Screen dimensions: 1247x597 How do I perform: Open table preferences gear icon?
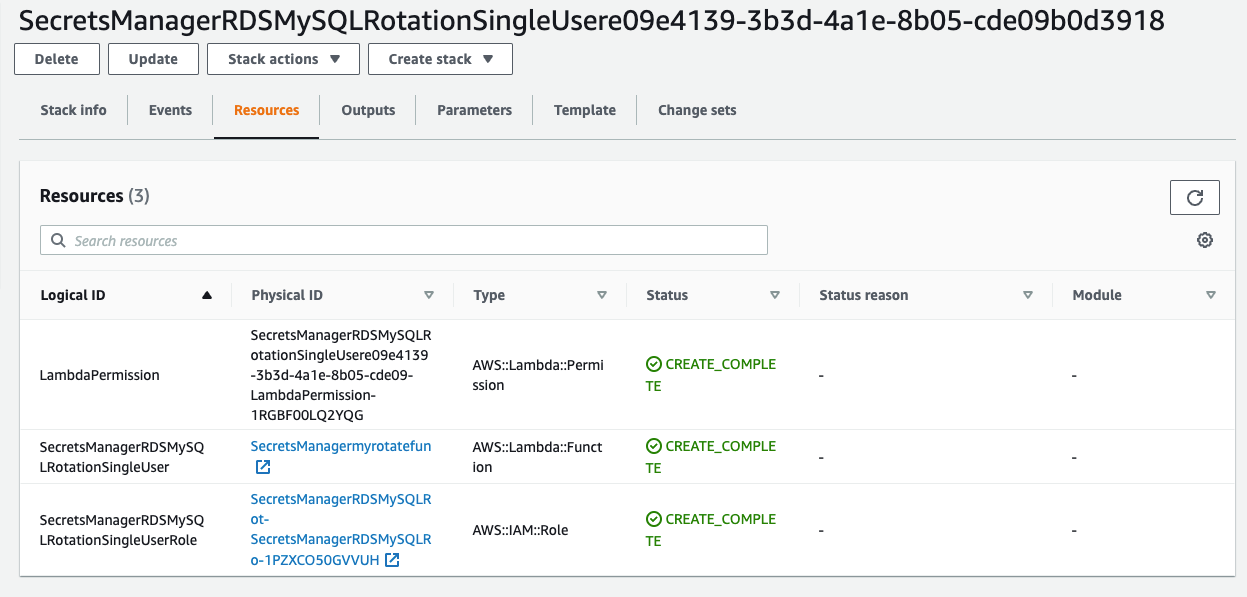coord(1205,240)
